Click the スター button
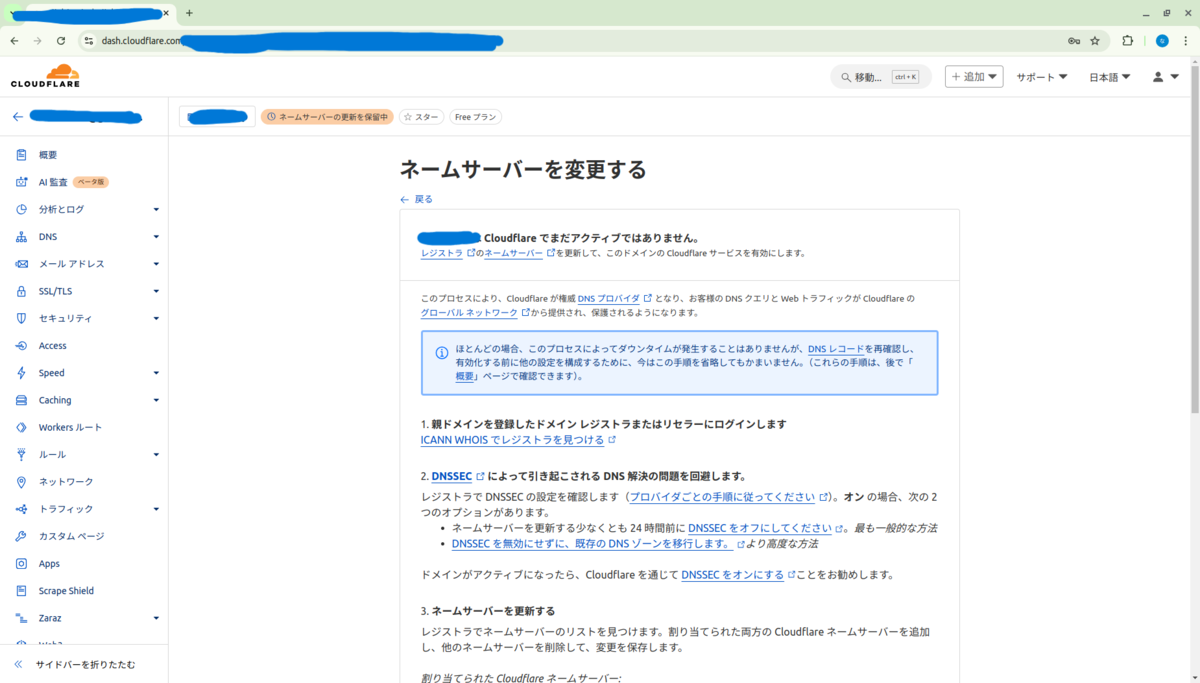This screenshot has height=683, width=1200. [x=421, y=117]
